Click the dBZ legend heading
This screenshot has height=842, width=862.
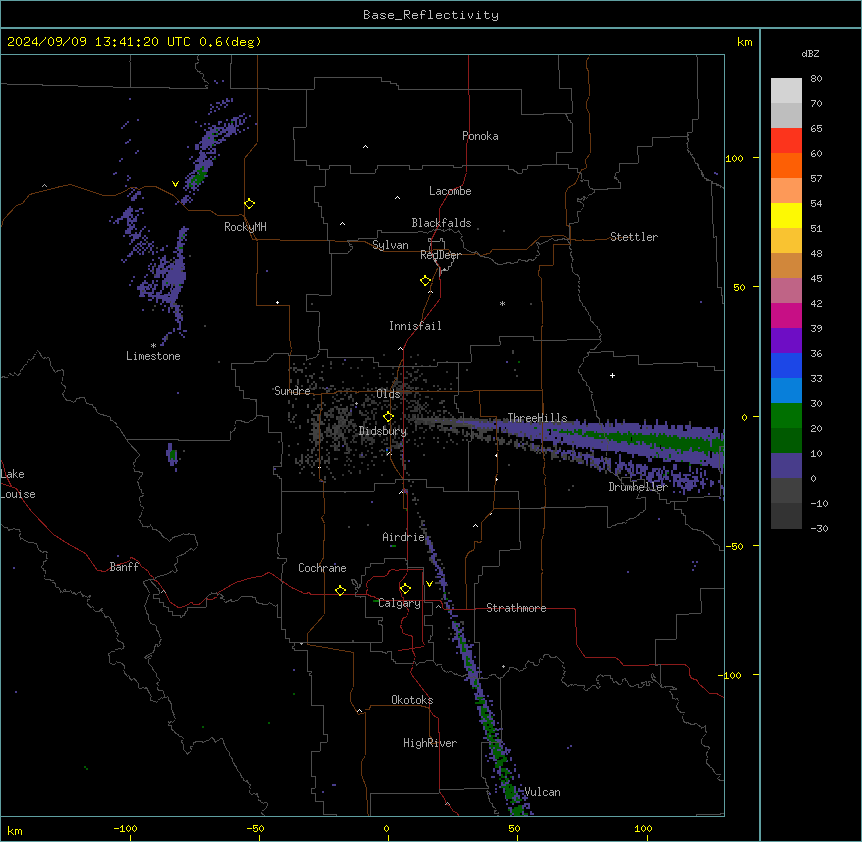point(810,53)
